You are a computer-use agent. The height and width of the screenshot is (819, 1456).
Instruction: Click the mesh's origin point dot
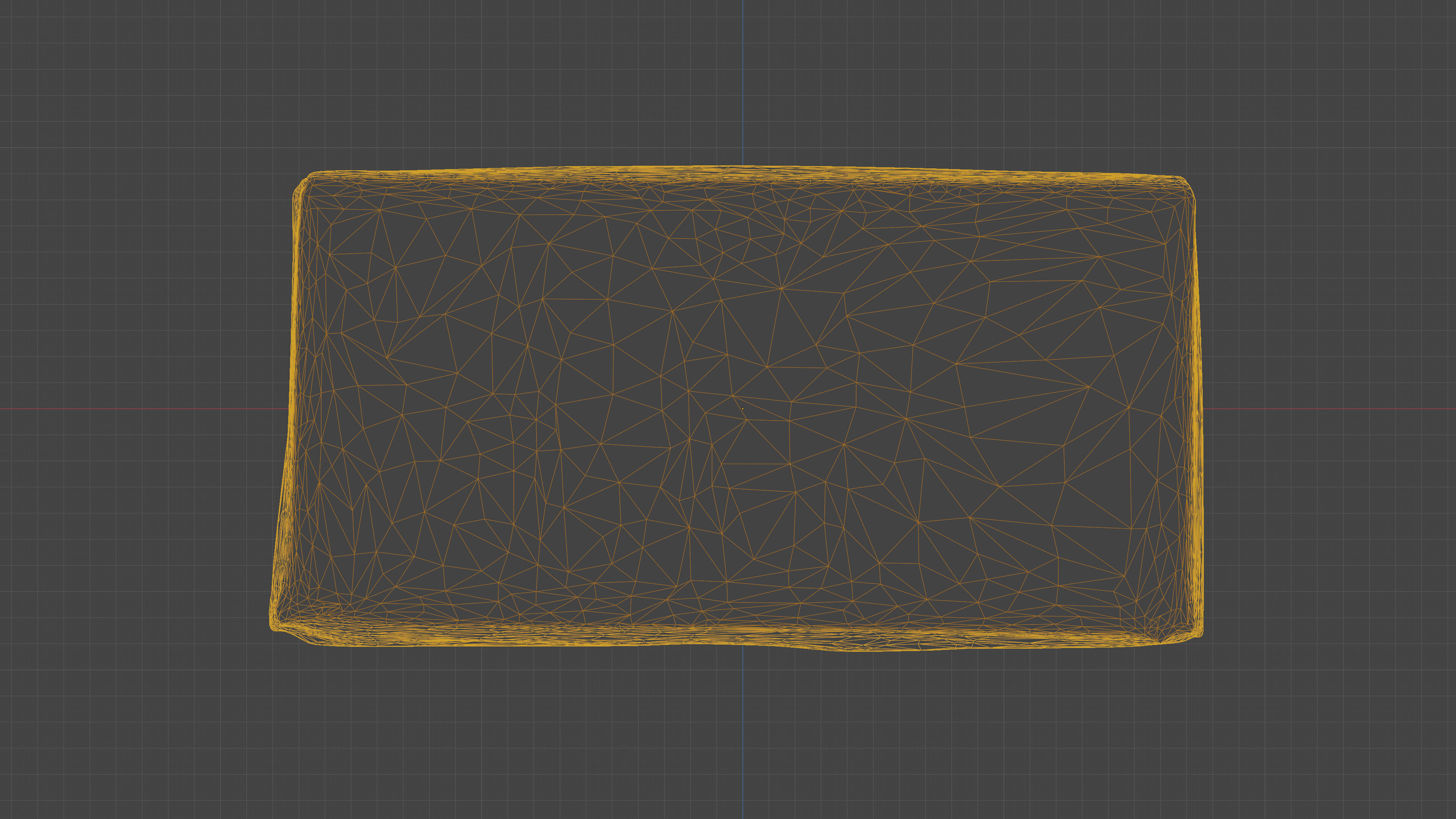743,409
